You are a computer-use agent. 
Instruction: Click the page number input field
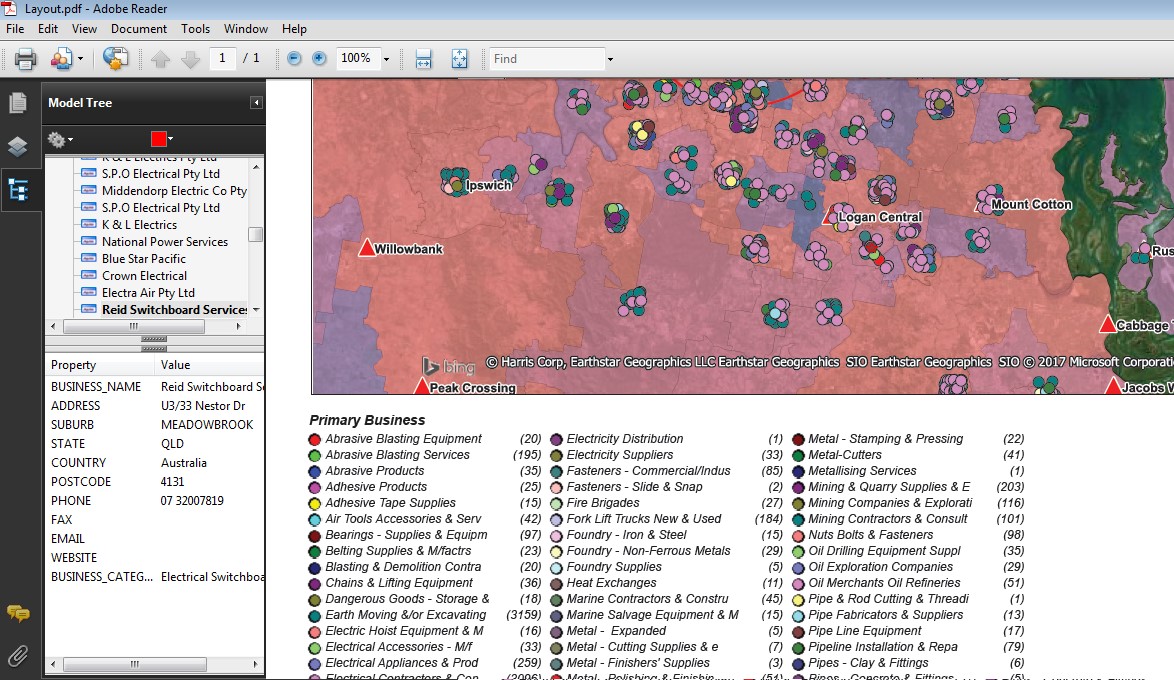point(221,58)
